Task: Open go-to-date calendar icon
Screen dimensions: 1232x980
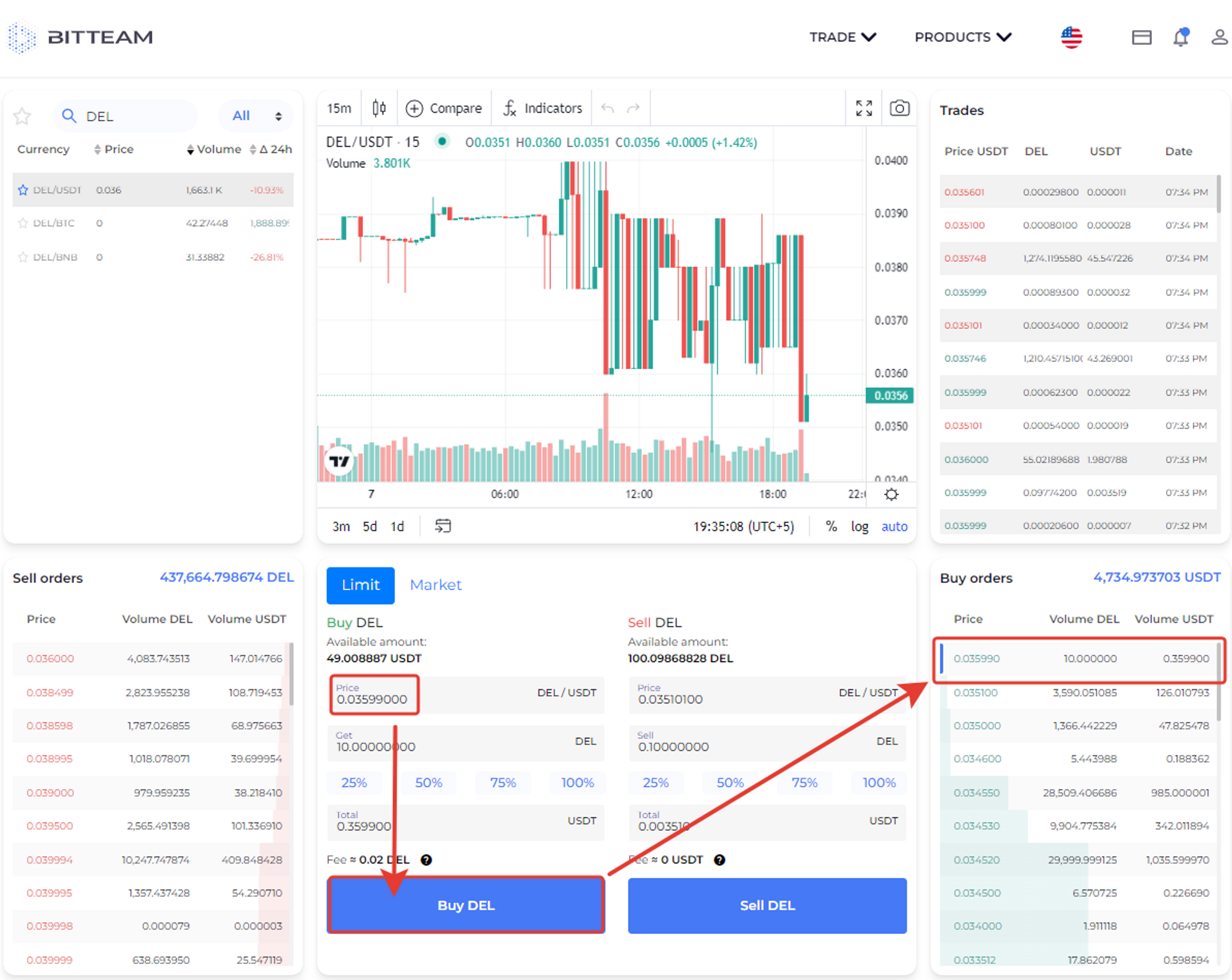Action: [443, 526]
